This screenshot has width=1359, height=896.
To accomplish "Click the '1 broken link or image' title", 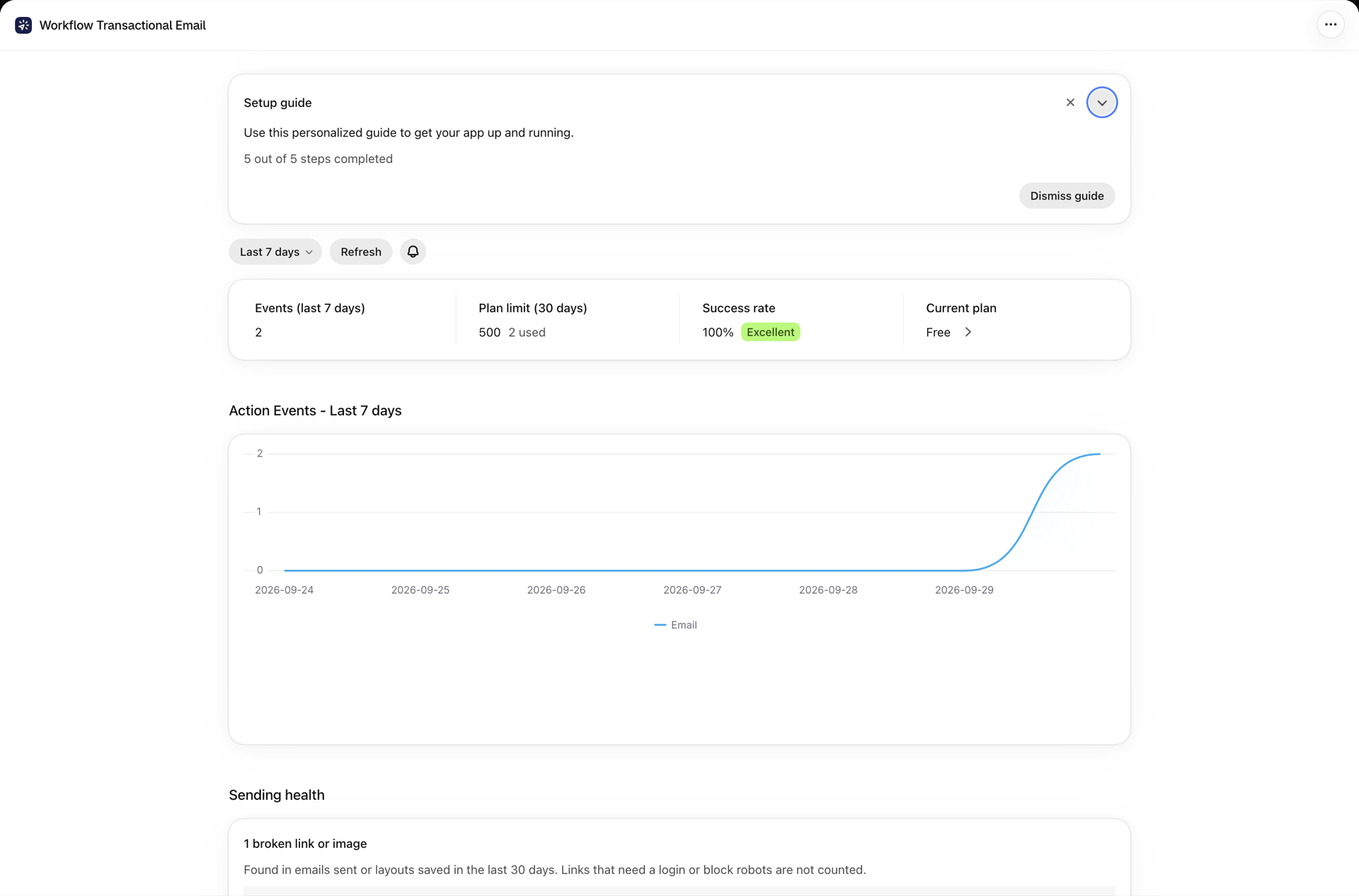I will (305, 844).
